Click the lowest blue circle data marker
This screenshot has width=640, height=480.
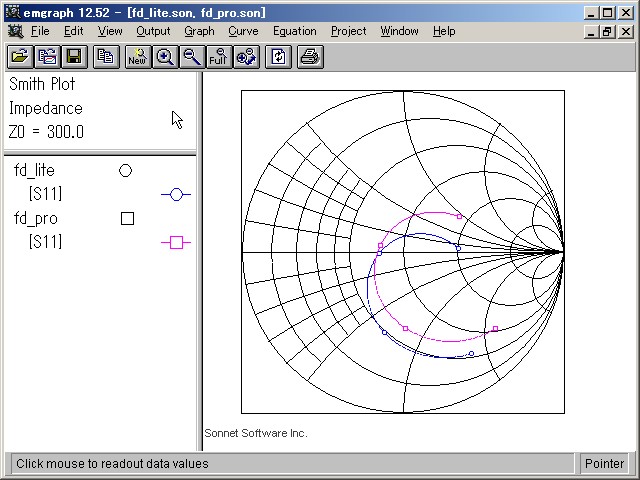point(471,353)
